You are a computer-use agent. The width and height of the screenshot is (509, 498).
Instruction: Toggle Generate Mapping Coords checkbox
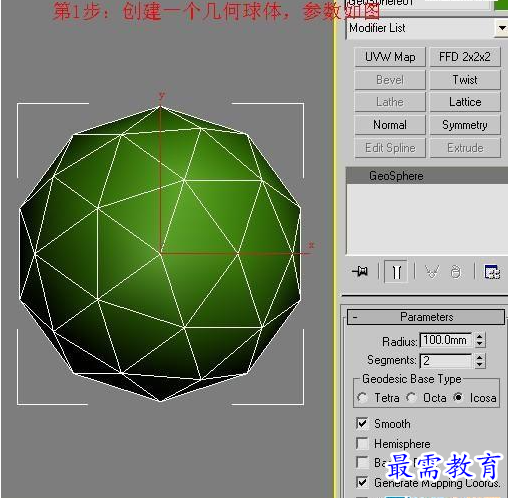click(x=362, y=482)
